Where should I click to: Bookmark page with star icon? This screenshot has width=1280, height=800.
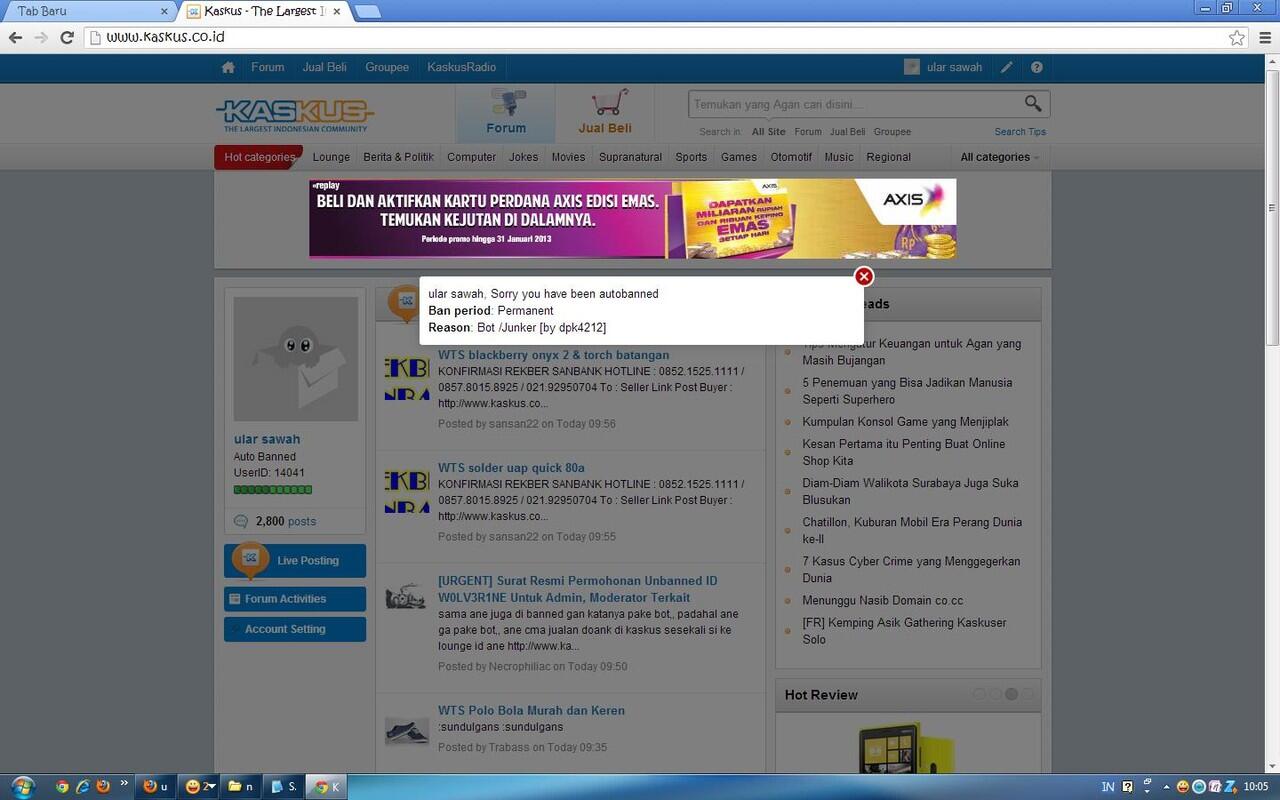click(x=1237, y=37)
